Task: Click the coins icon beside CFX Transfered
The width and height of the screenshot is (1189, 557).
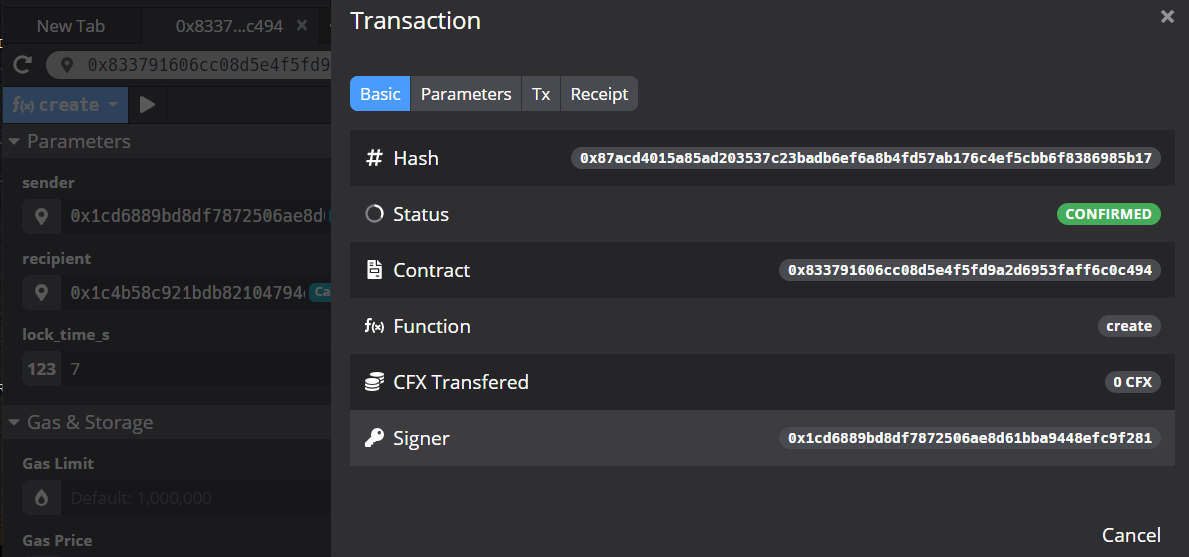Action: click(x=375, y=382)
